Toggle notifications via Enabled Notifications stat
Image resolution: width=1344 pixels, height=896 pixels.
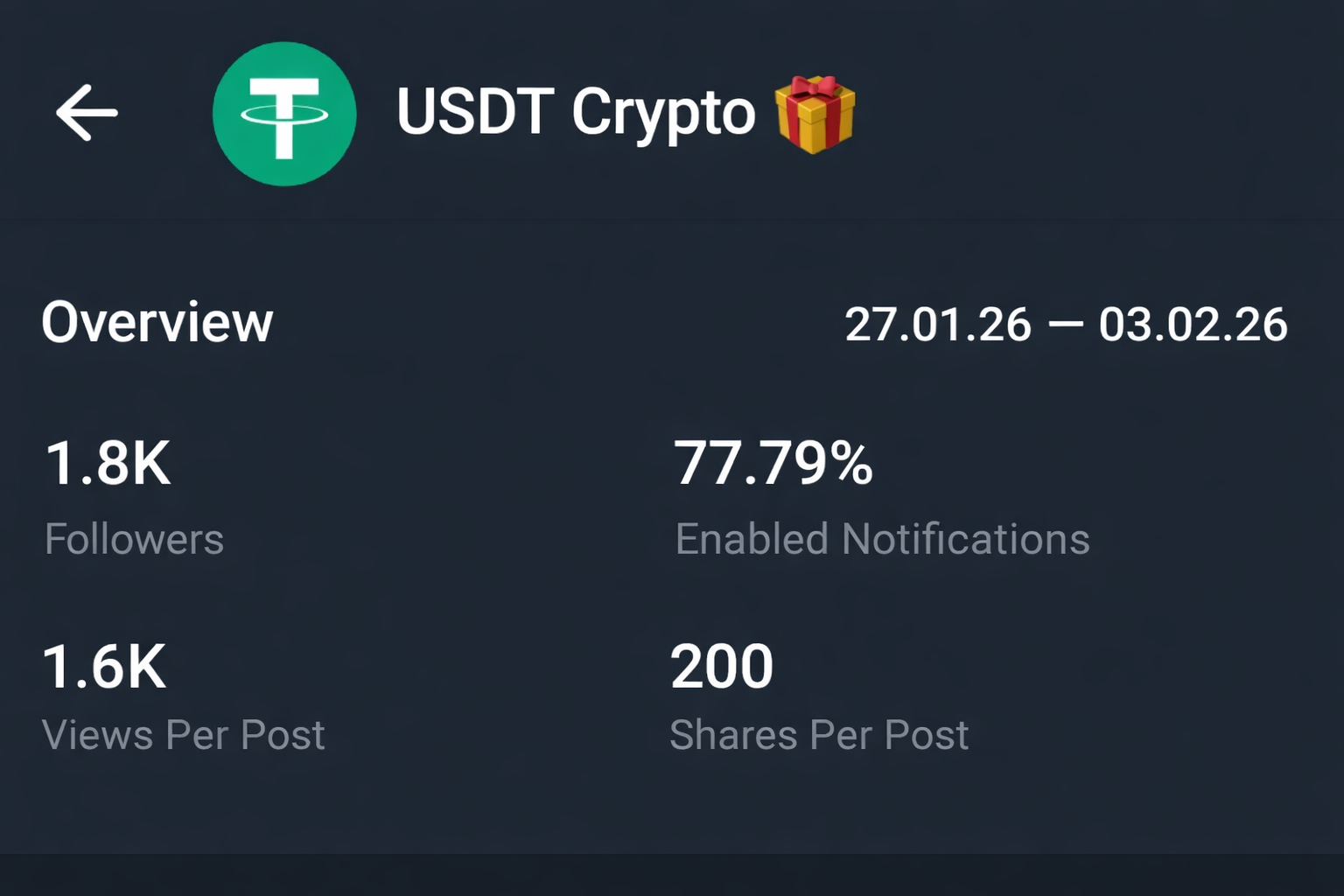881,539
